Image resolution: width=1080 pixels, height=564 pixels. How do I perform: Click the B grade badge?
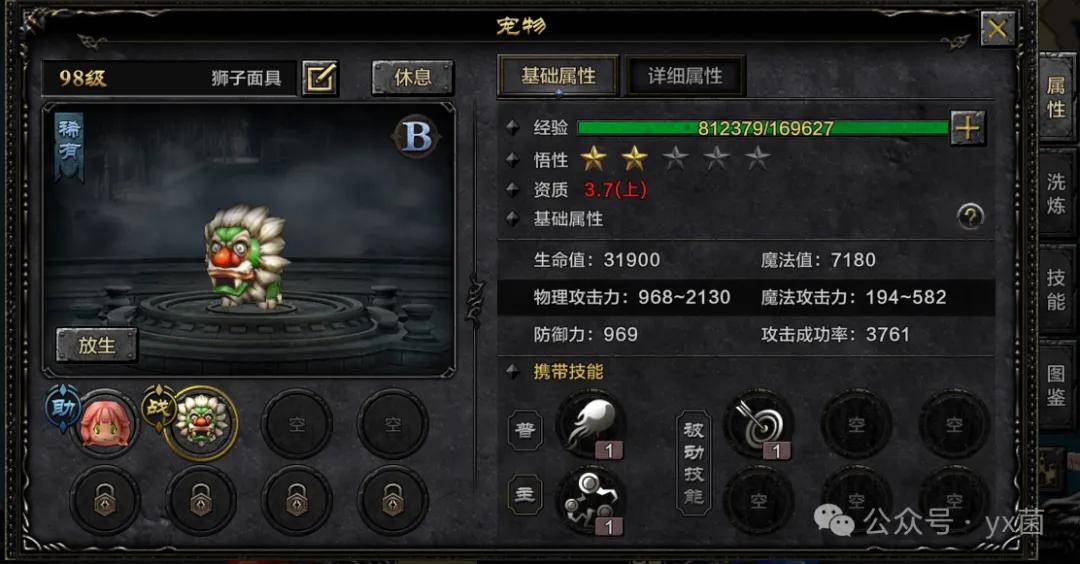(417, 136)
